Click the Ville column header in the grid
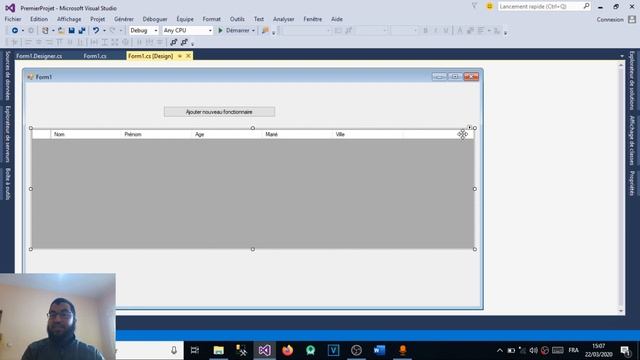This screenshot has width=640, height=360. 367,134
